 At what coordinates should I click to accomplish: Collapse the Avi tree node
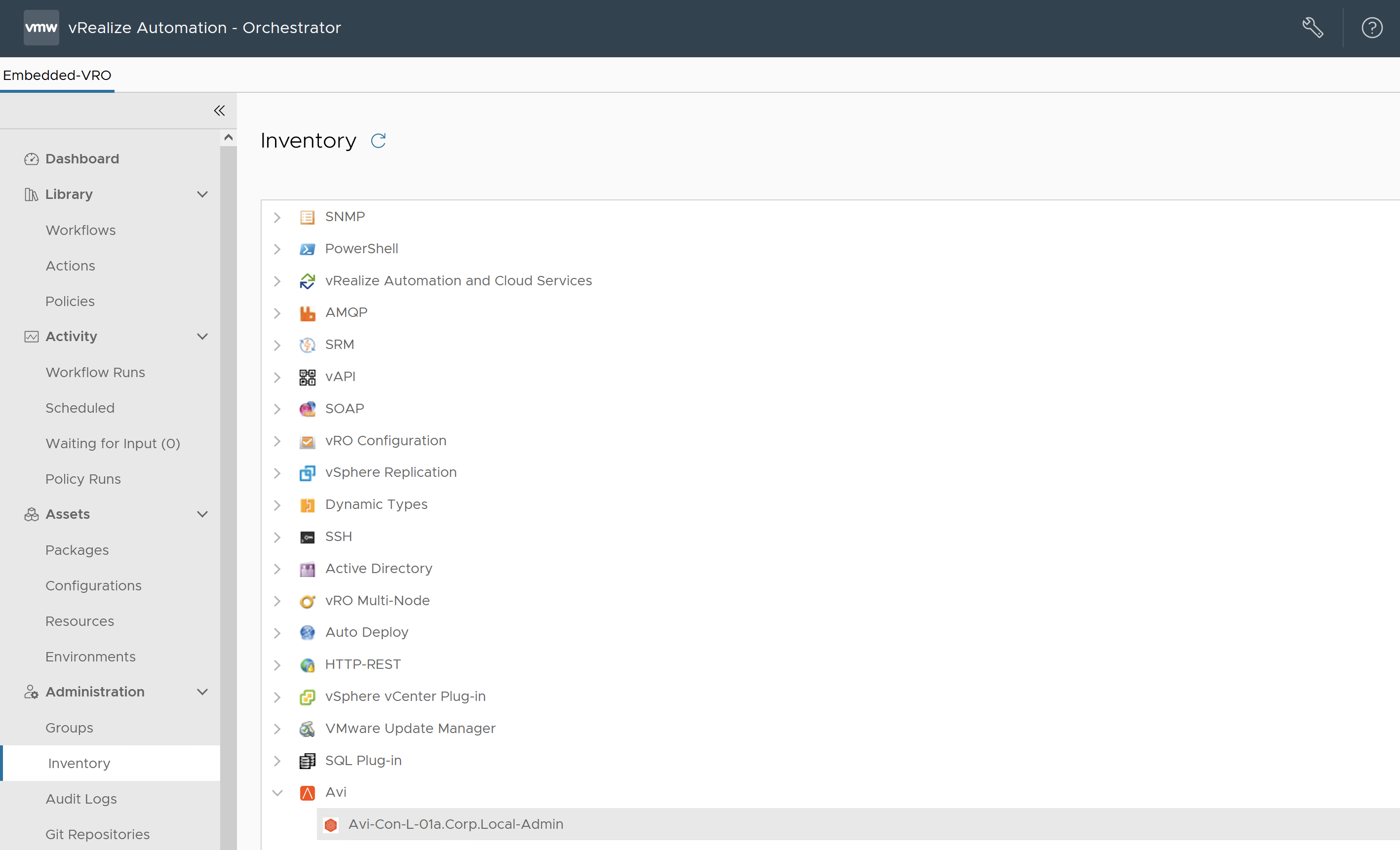coord(277,793)
